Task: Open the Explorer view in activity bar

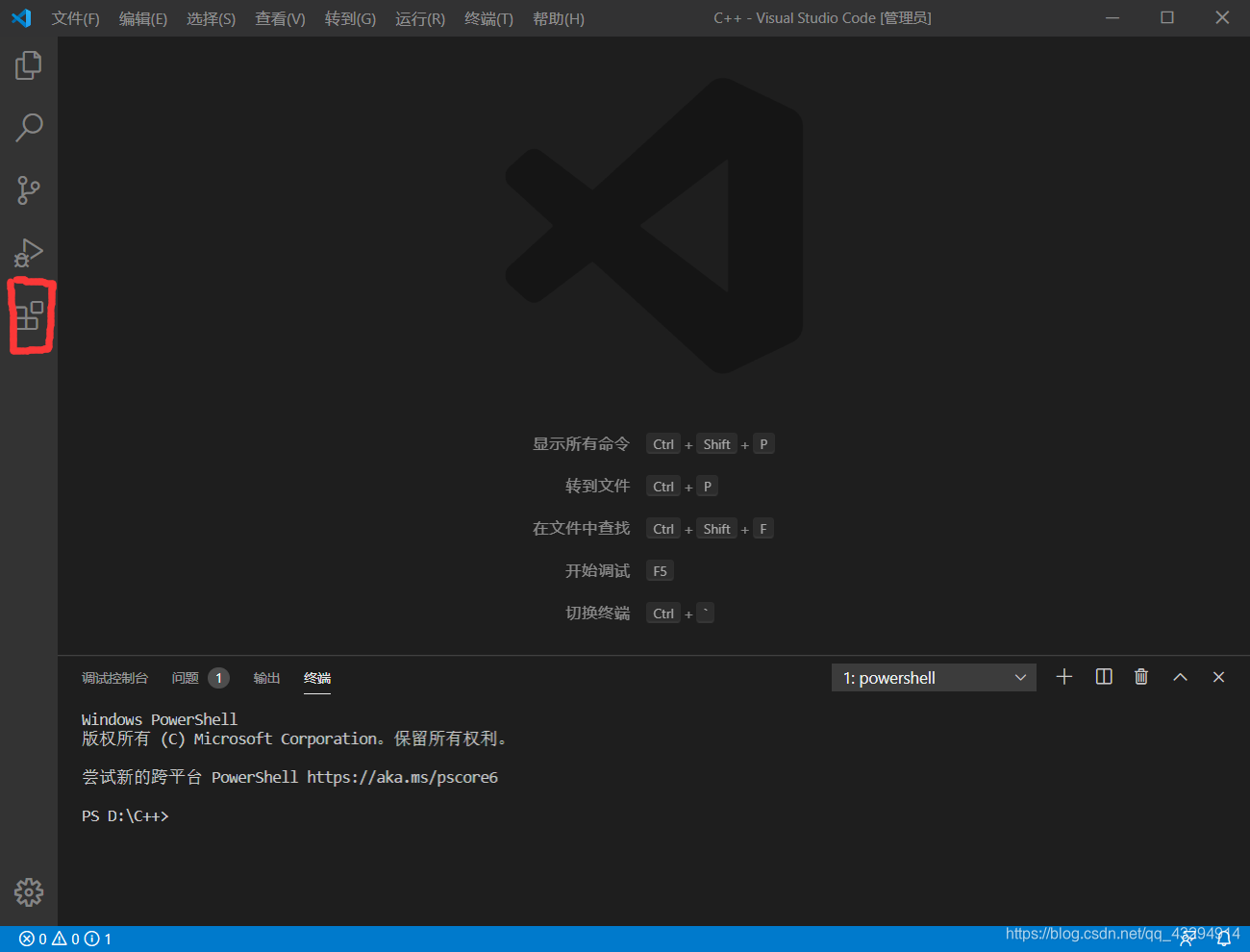Action: [29, 65]
